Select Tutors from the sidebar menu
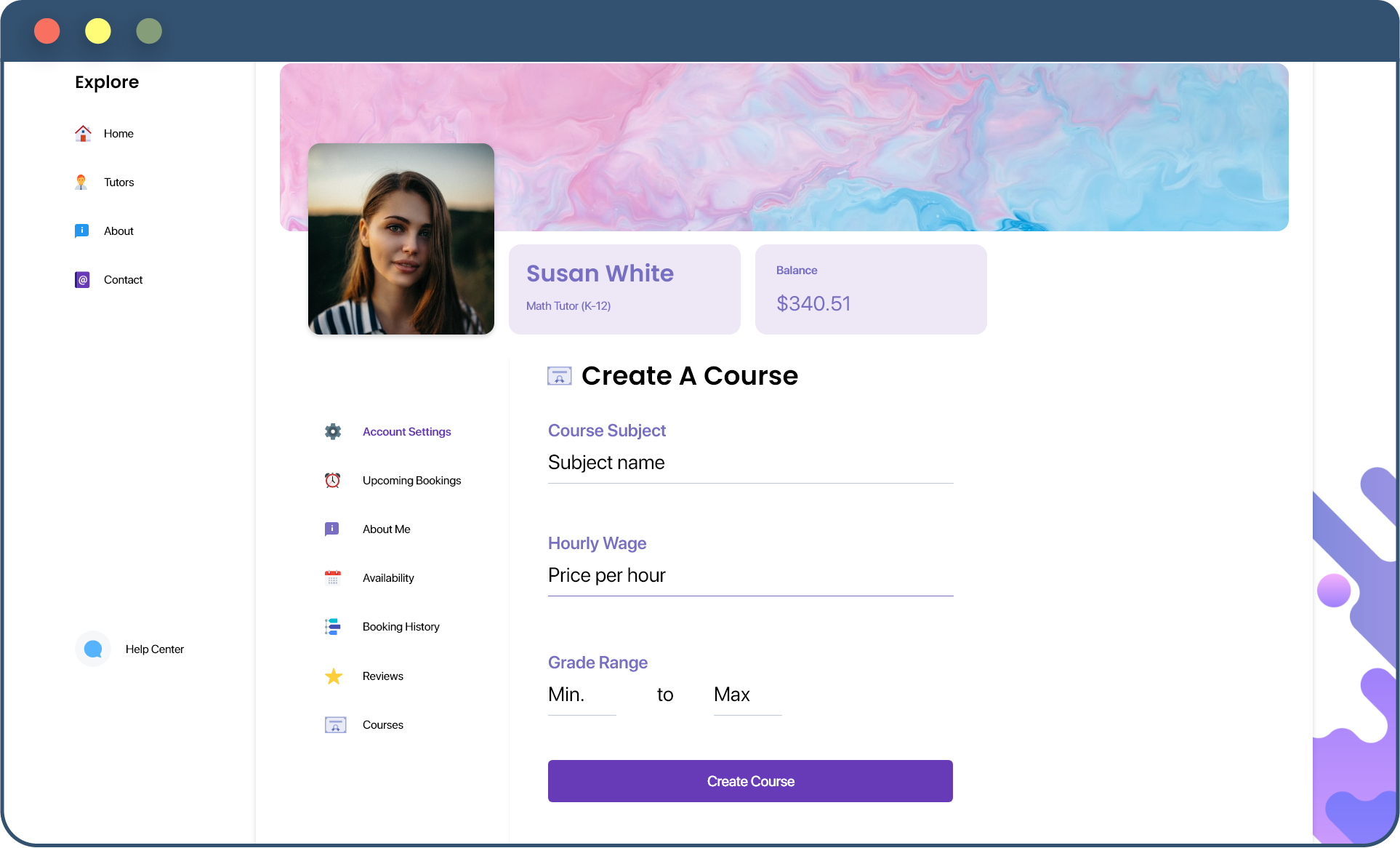Screen dimensions: 1400x848 [x=119, y=181]
